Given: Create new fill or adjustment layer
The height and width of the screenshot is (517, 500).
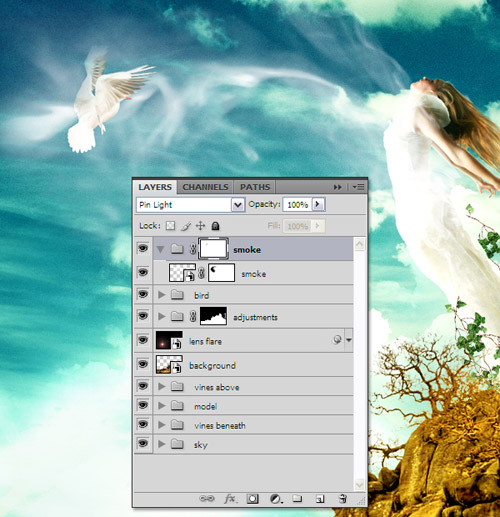Looking at the screenshot, I should coord(275,499).
